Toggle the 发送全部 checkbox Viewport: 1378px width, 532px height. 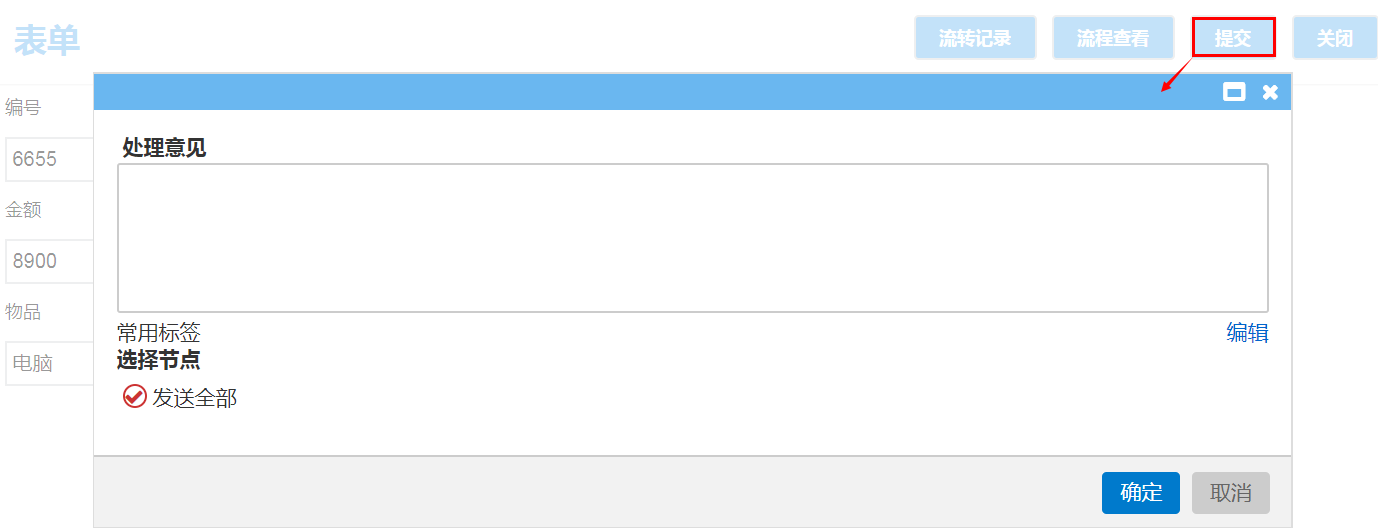click(135, 397)
